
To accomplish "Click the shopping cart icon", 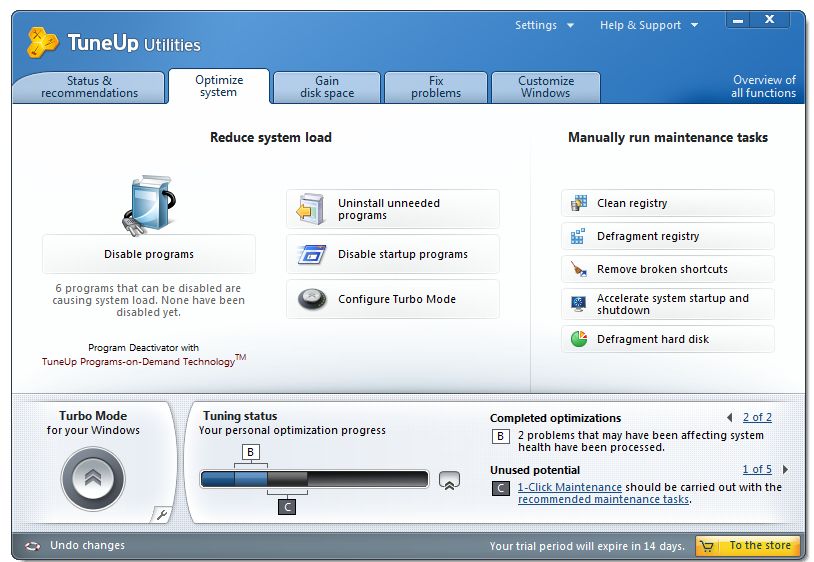I will pos(707,546).
